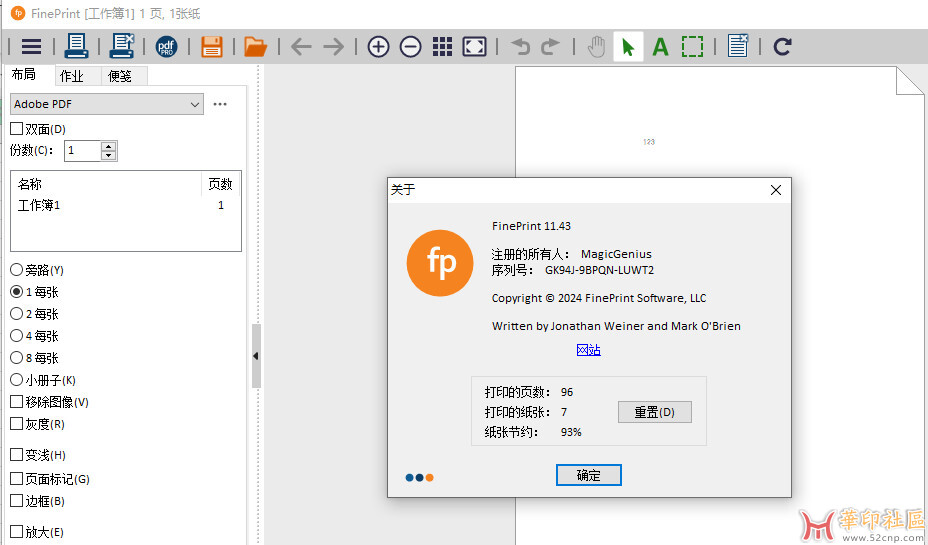The width and height of the screenshot is (928, 545).
Task: Select the 1 每张 radio option
Action: pyautogui.click(x=17, y=292)
